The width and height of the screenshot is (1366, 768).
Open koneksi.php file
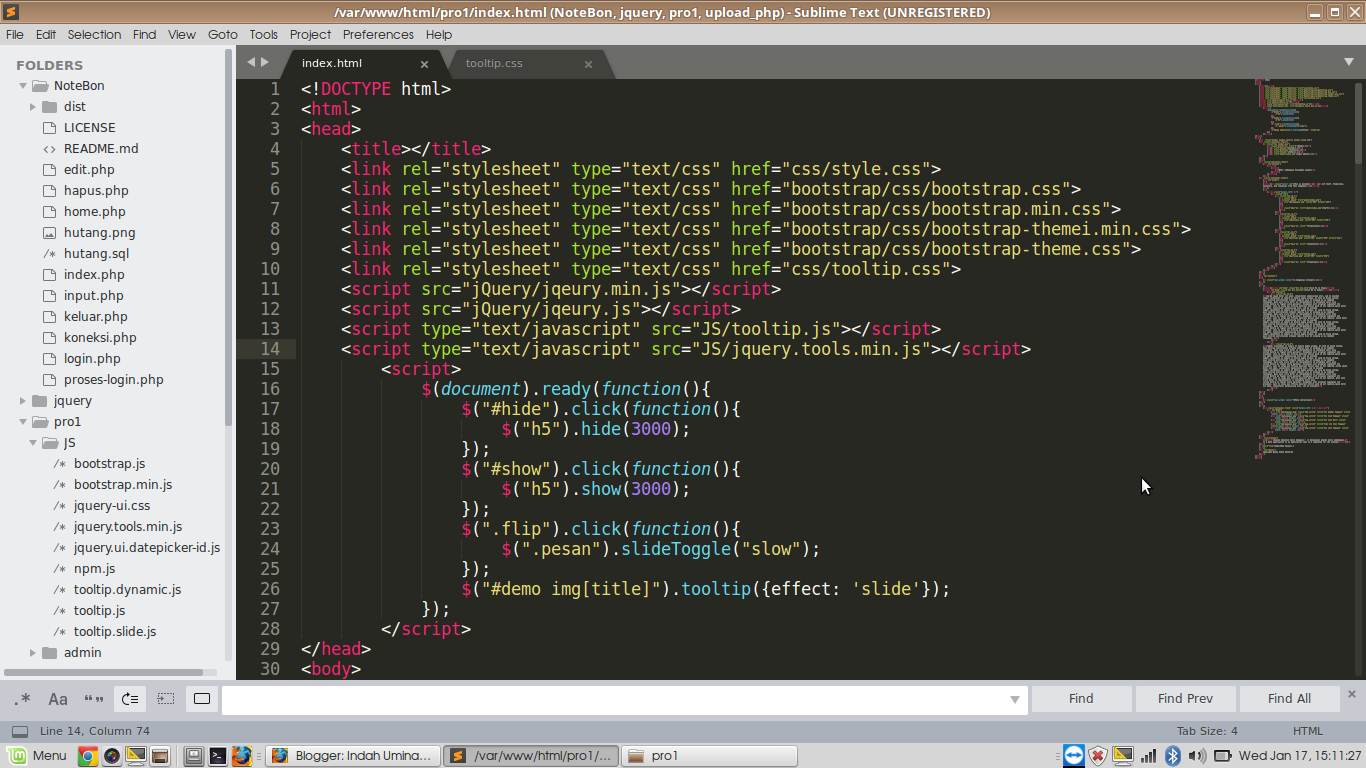coord(100,338)
